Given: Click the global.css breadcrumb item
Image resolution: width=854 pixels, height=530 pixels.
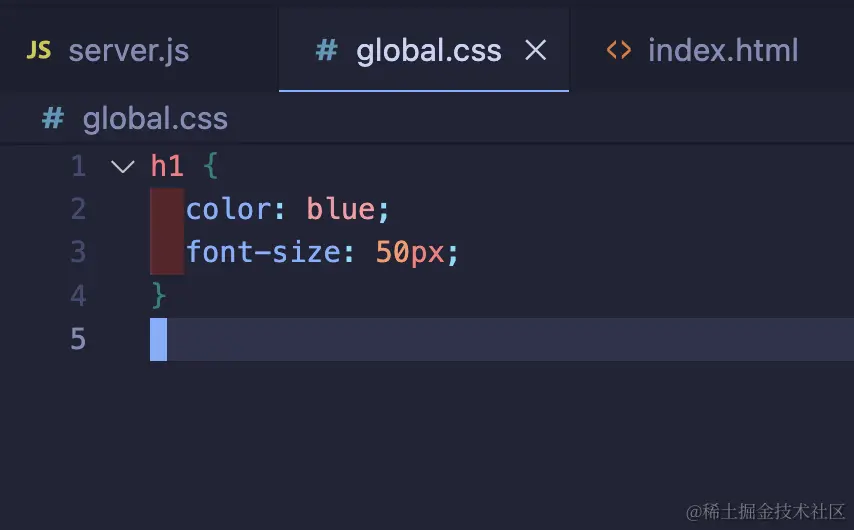Looking at the screenshot, I should (x=155, y=119).
